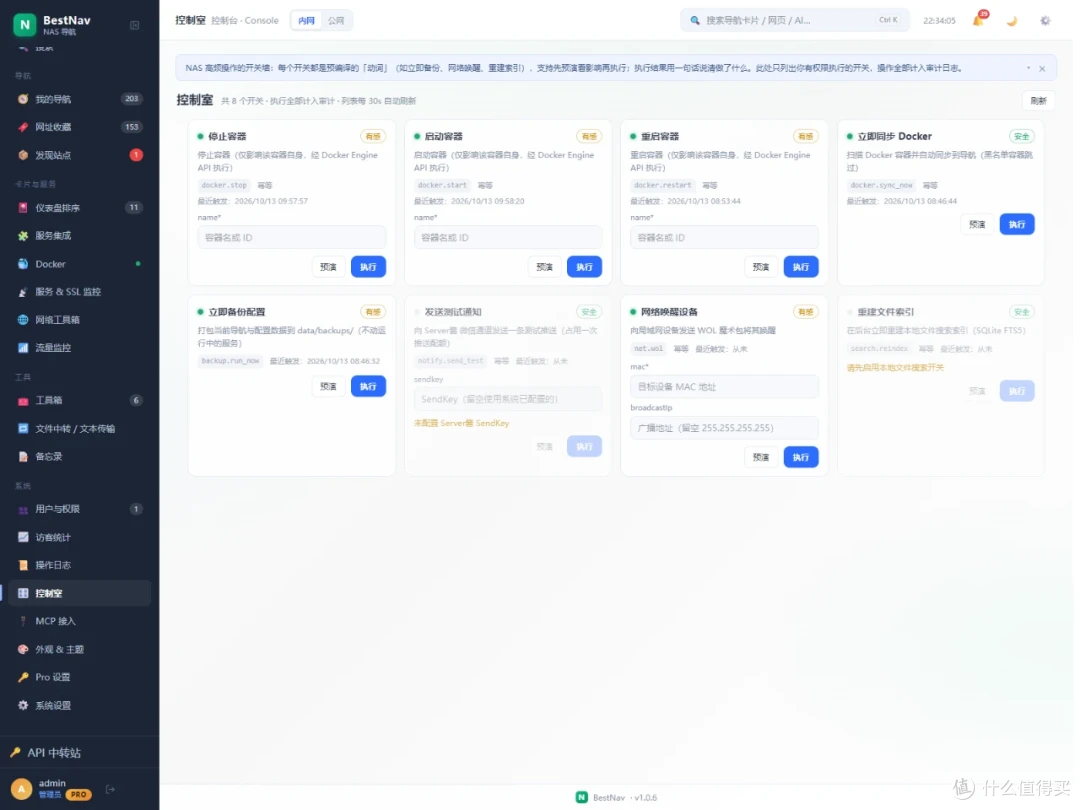Click the docker.stop code tag
Screen dimensions: 1080x810
(224, 185)
